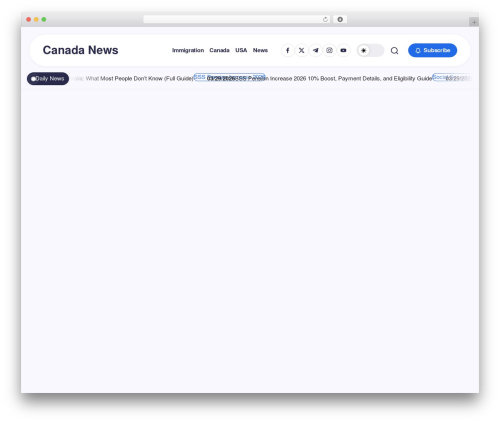500x423 pixels.
Task: Open the Pension Increase 2026 ticker headline
Action: click(335, 79)
